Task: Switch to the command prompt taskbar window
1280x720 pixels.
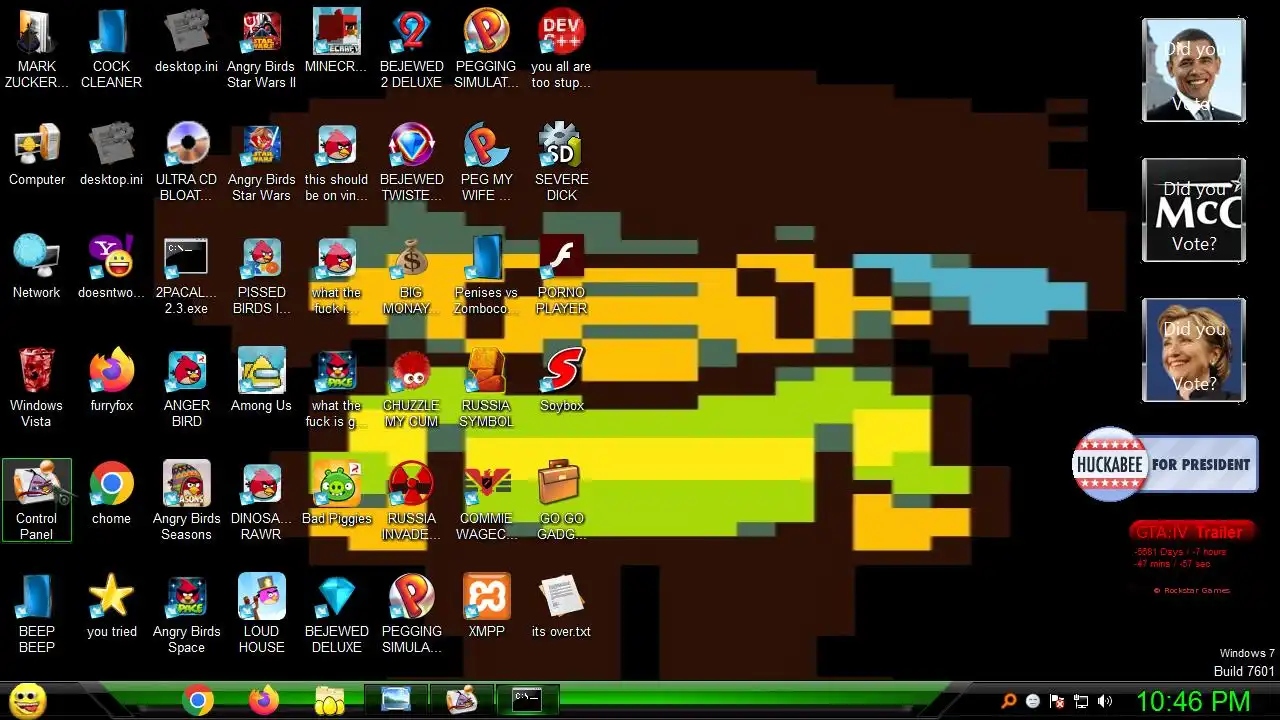Action: click(527, 699)
